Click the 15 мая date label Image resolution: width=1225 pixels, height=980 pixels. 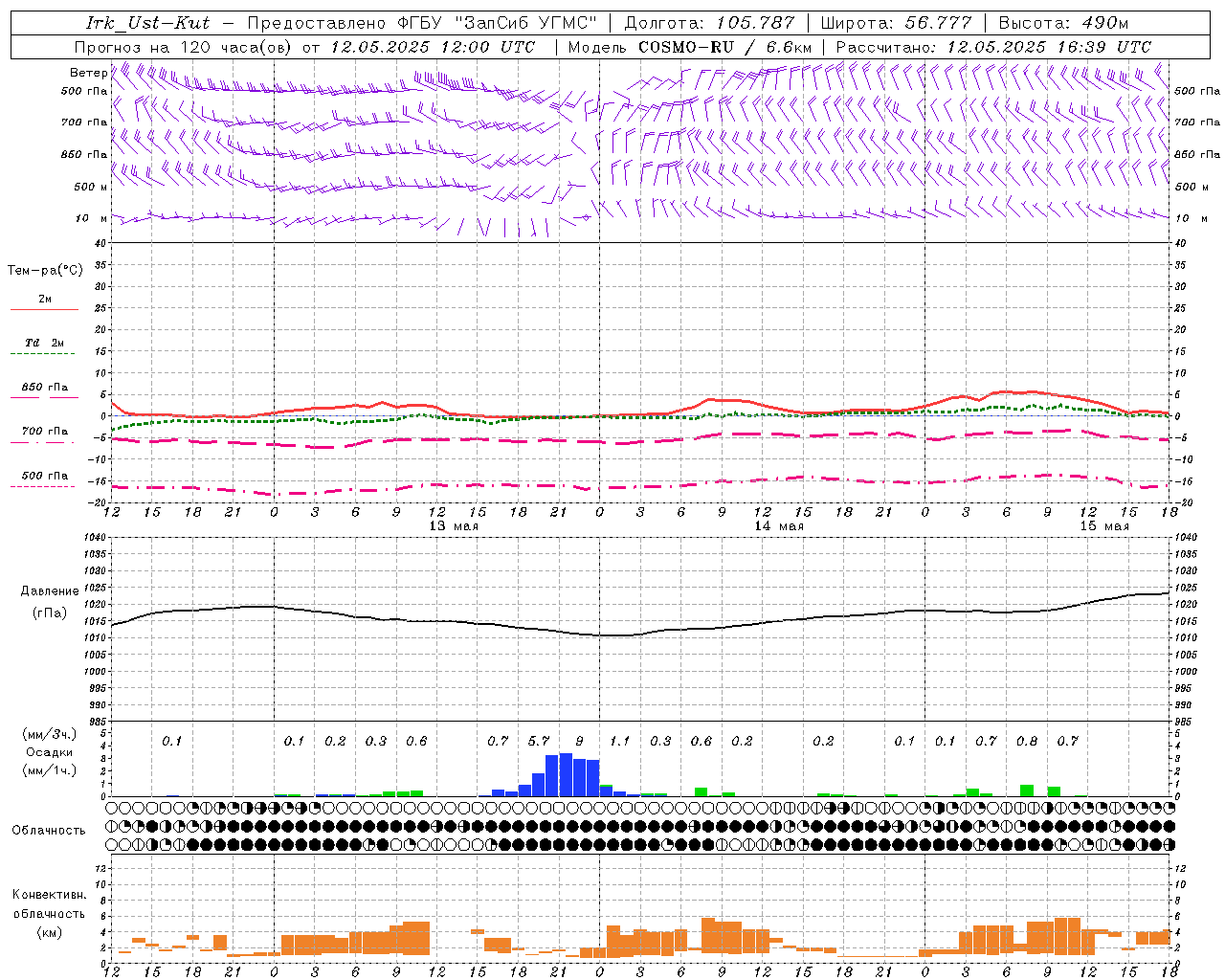point(1104,526)
